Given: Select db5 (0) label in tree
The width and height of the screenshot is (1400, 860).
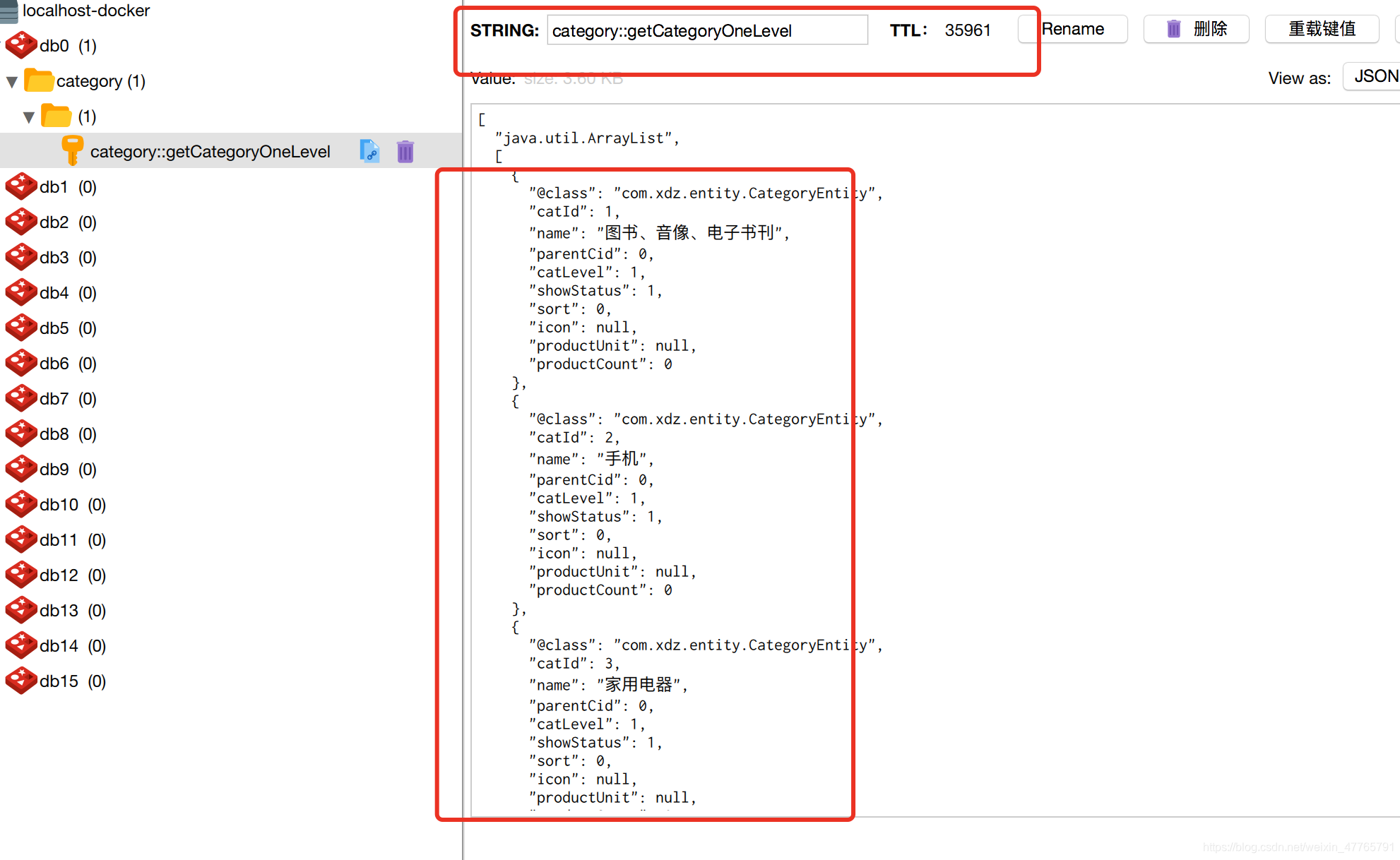Looking at the screenshot, I should pos(68,328).
